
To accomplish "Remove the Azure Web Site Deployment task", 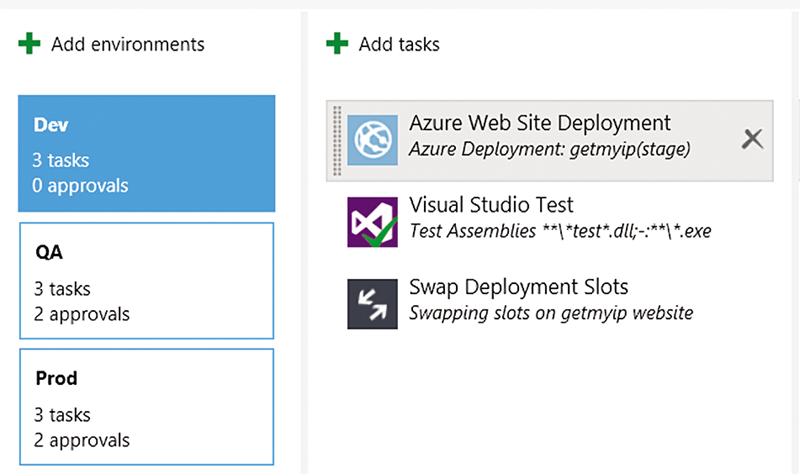I will click(x=753, y=139).
